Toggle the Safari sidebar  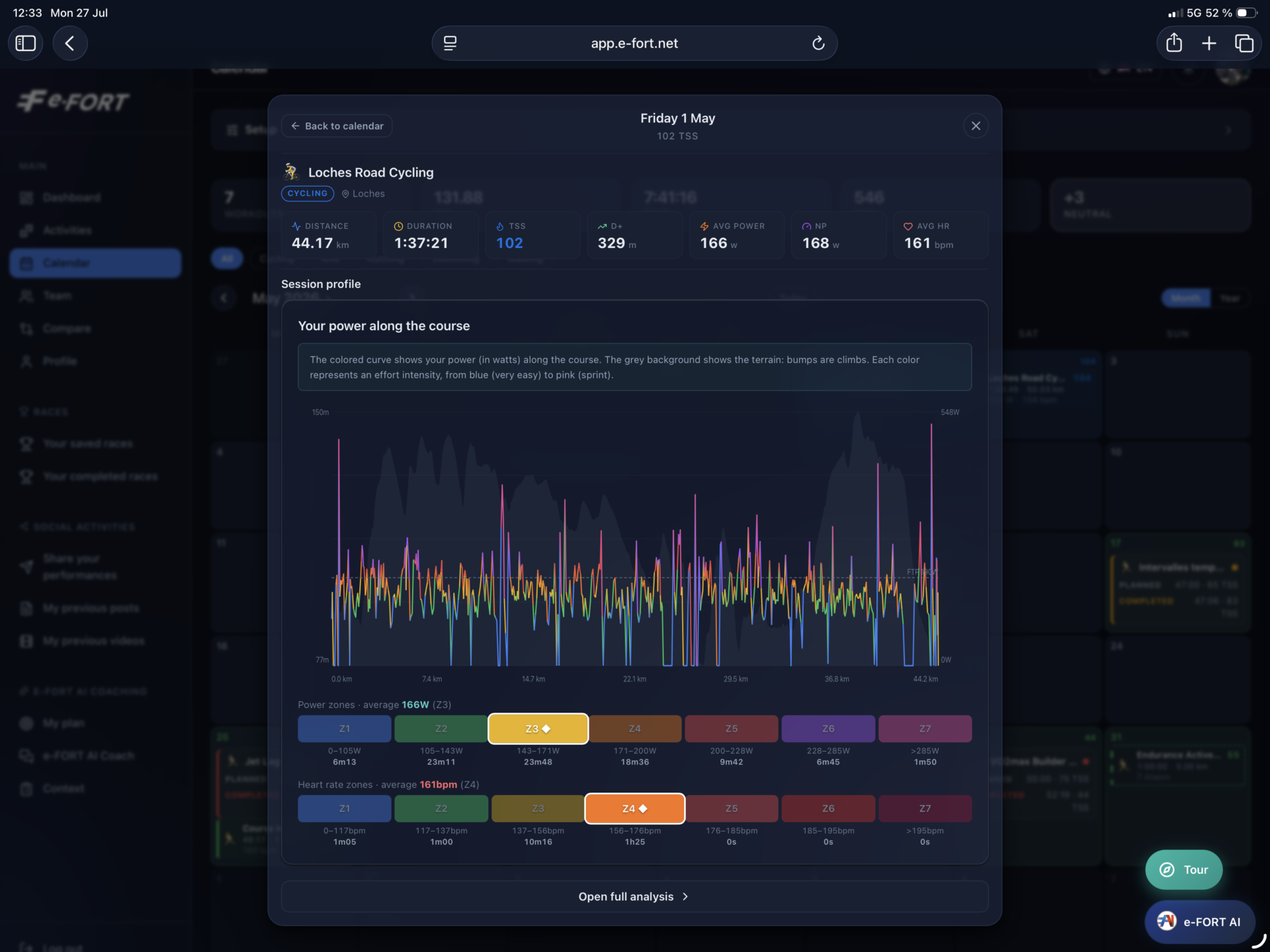tap(25, 43)
